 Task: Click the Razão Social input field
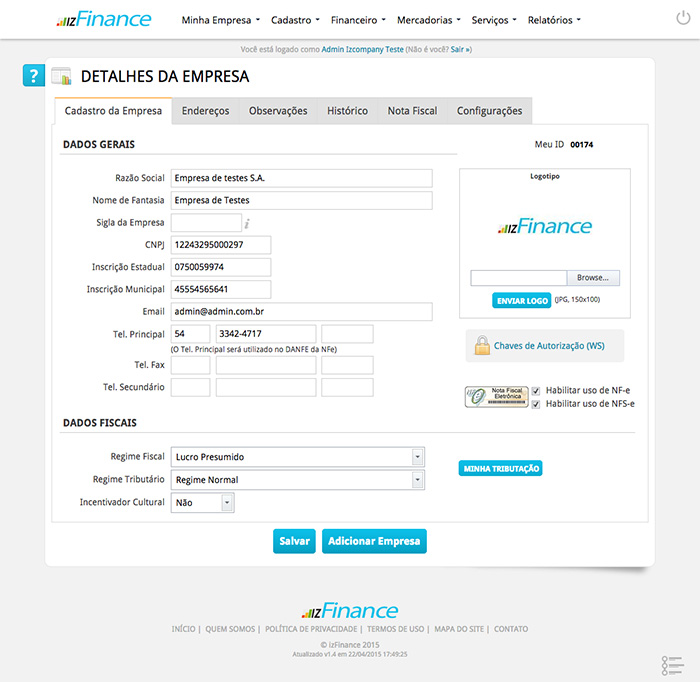pyautogui.click(x=301, y=178)
